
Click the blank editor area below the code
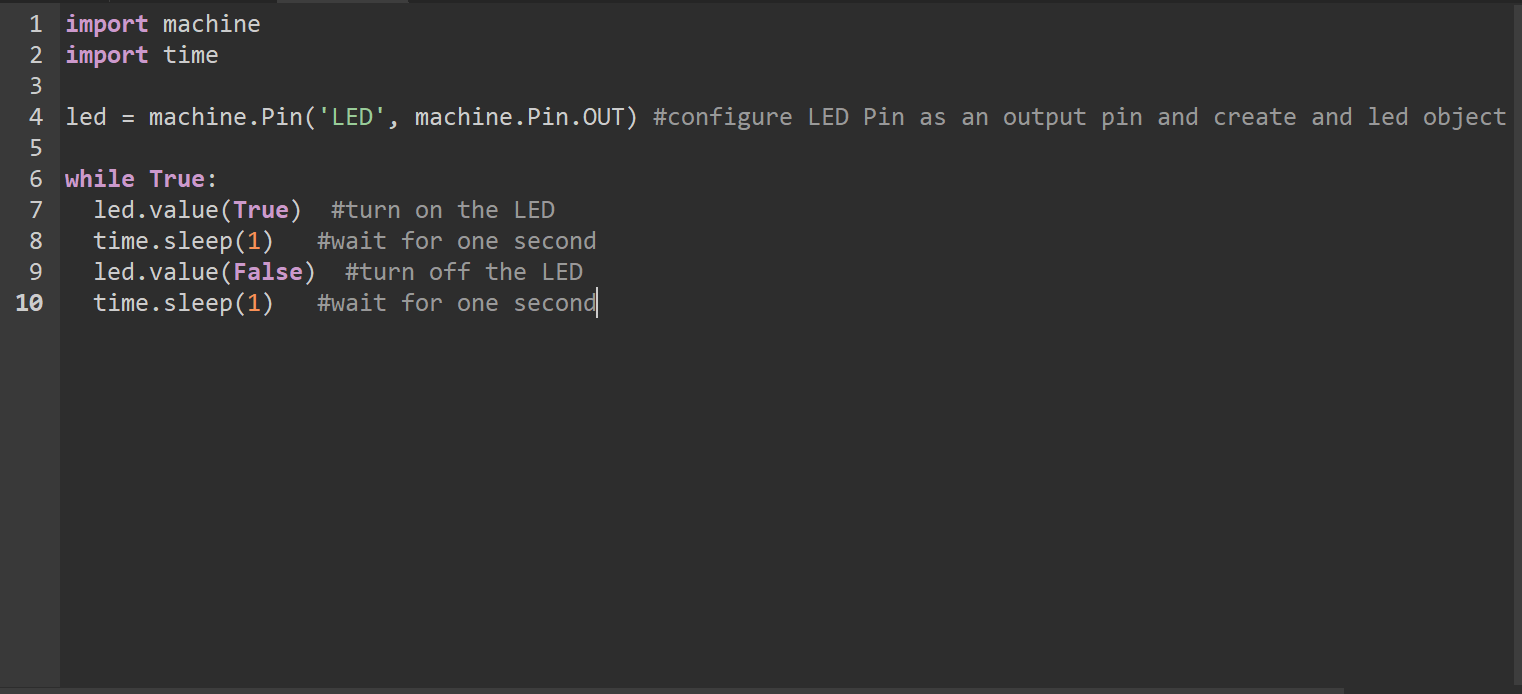click(x=700, y=500)
